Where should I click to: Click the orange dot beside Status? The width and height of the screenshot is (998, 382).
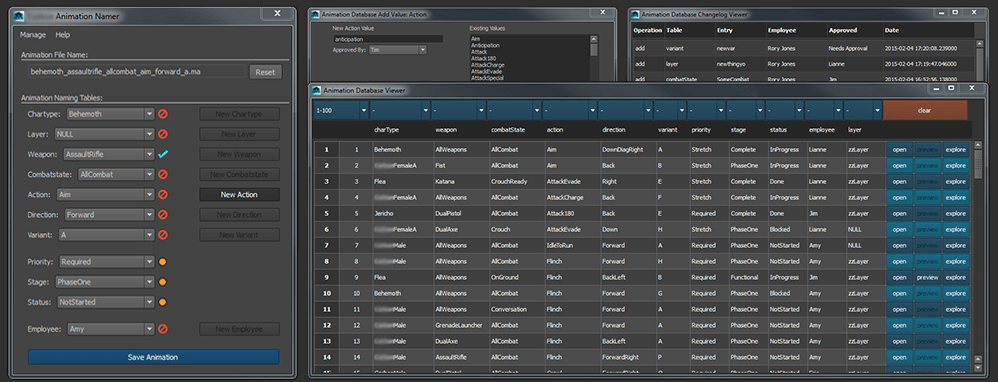[x=162, y=302]
